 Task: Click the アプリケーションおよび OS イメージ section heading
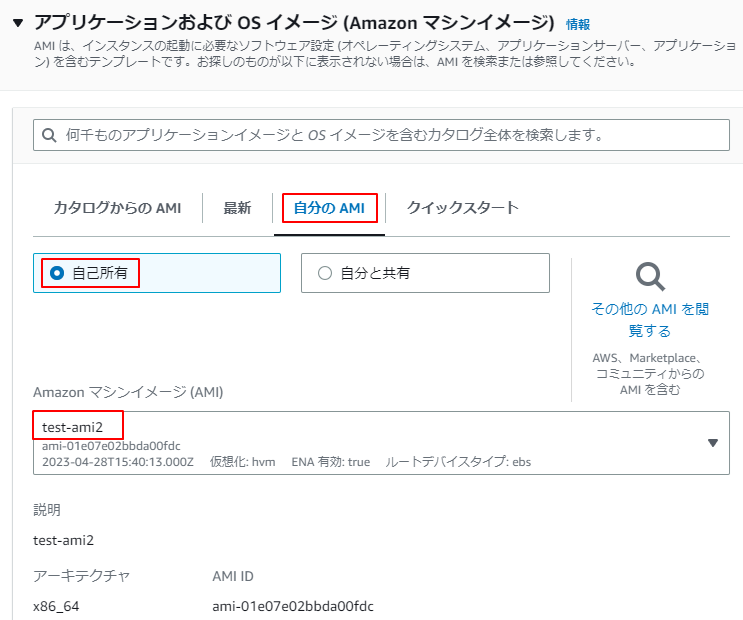click(294, 22)
